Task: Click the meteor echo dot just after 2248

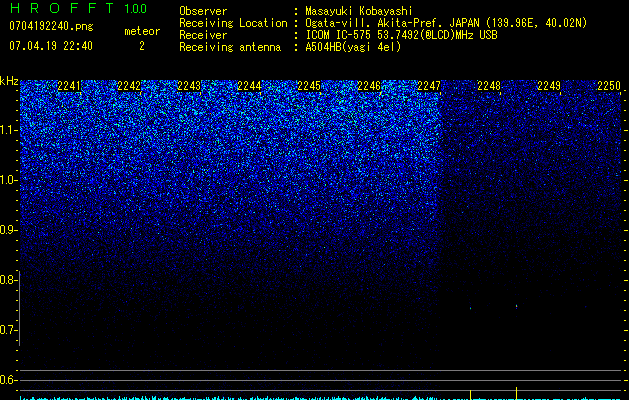Action: [471, 308]
